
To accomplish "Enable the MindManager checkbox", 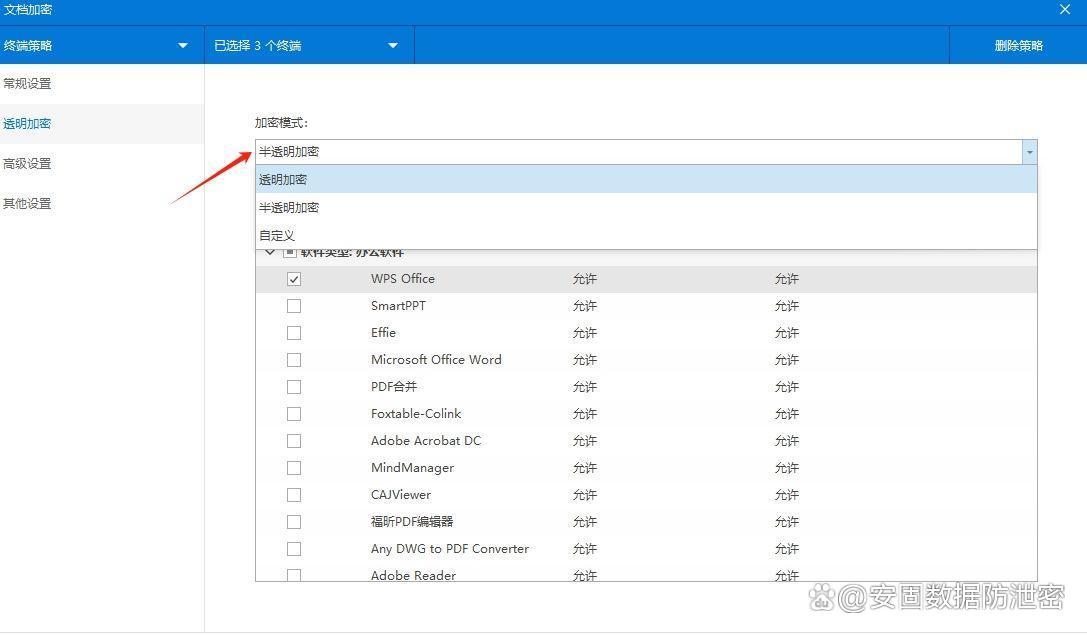I will tap(294, 468).
